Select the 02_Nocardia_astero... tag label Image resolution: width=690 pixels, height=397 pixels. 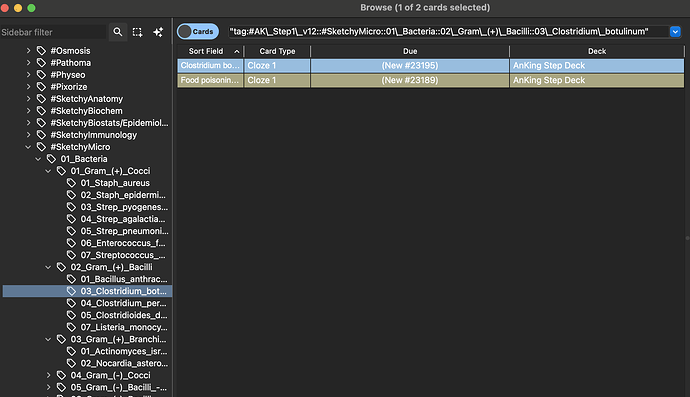(x=124, y=364)
